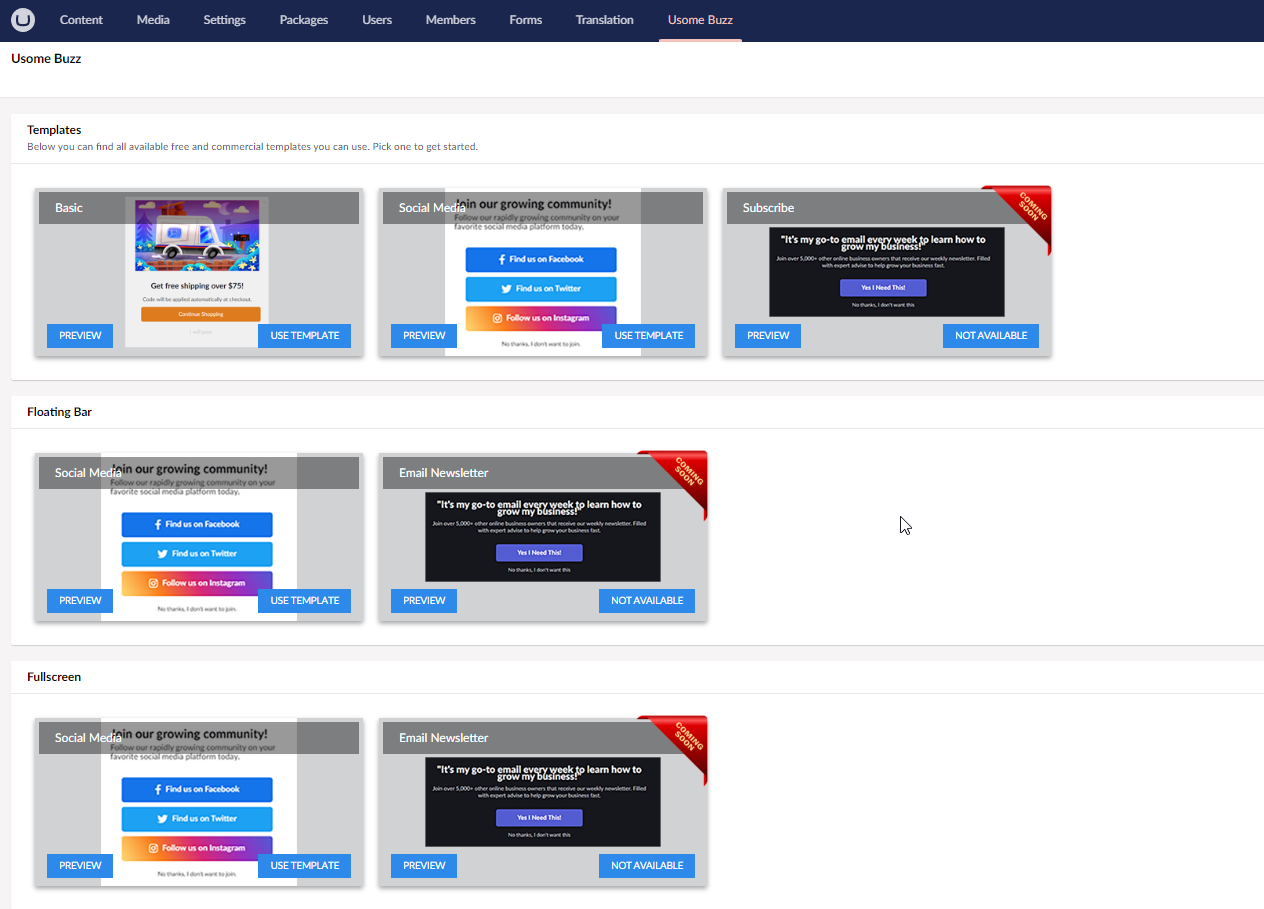Switch to the Usome Buzz tab
This screenshot has height=909, width=1264.
pos(700,20)
